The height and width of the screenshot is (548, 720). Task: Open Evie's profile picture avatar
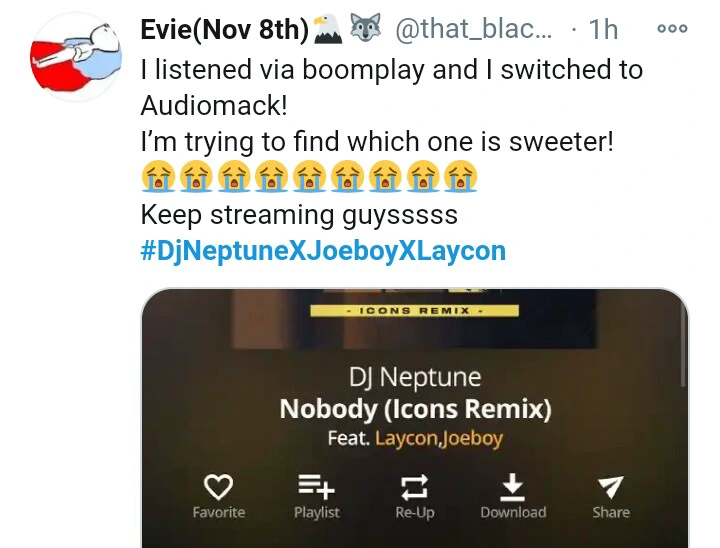76,57
